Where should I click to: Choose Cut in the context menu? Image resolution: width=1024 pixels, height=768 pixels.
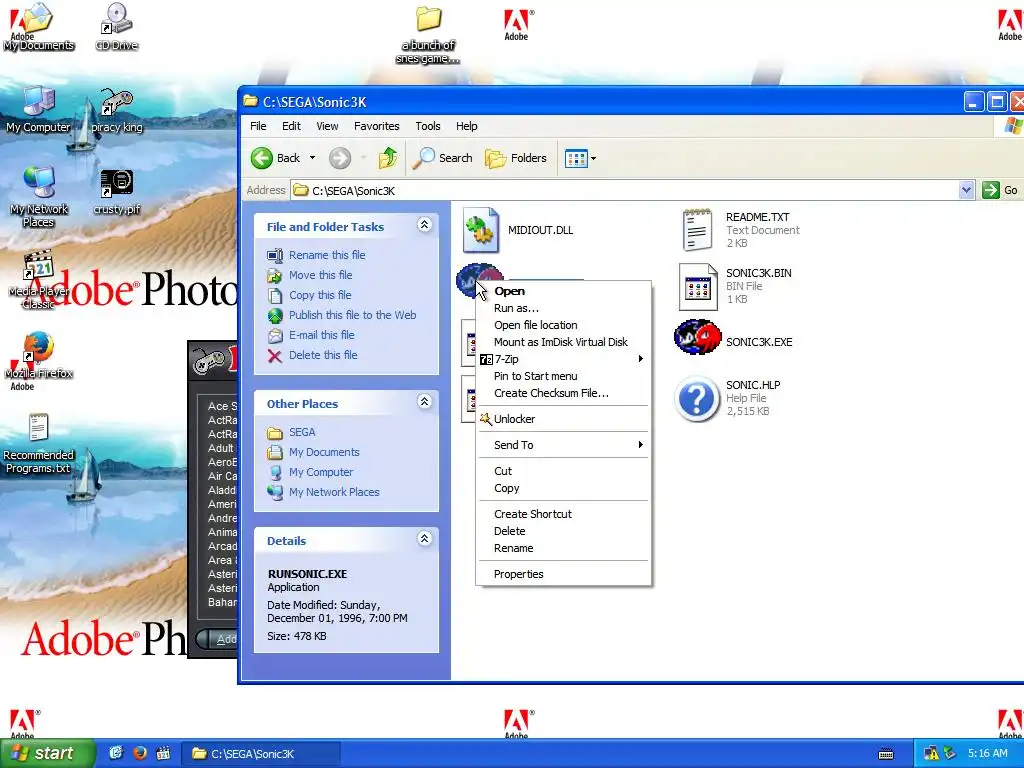click(564, 472)
